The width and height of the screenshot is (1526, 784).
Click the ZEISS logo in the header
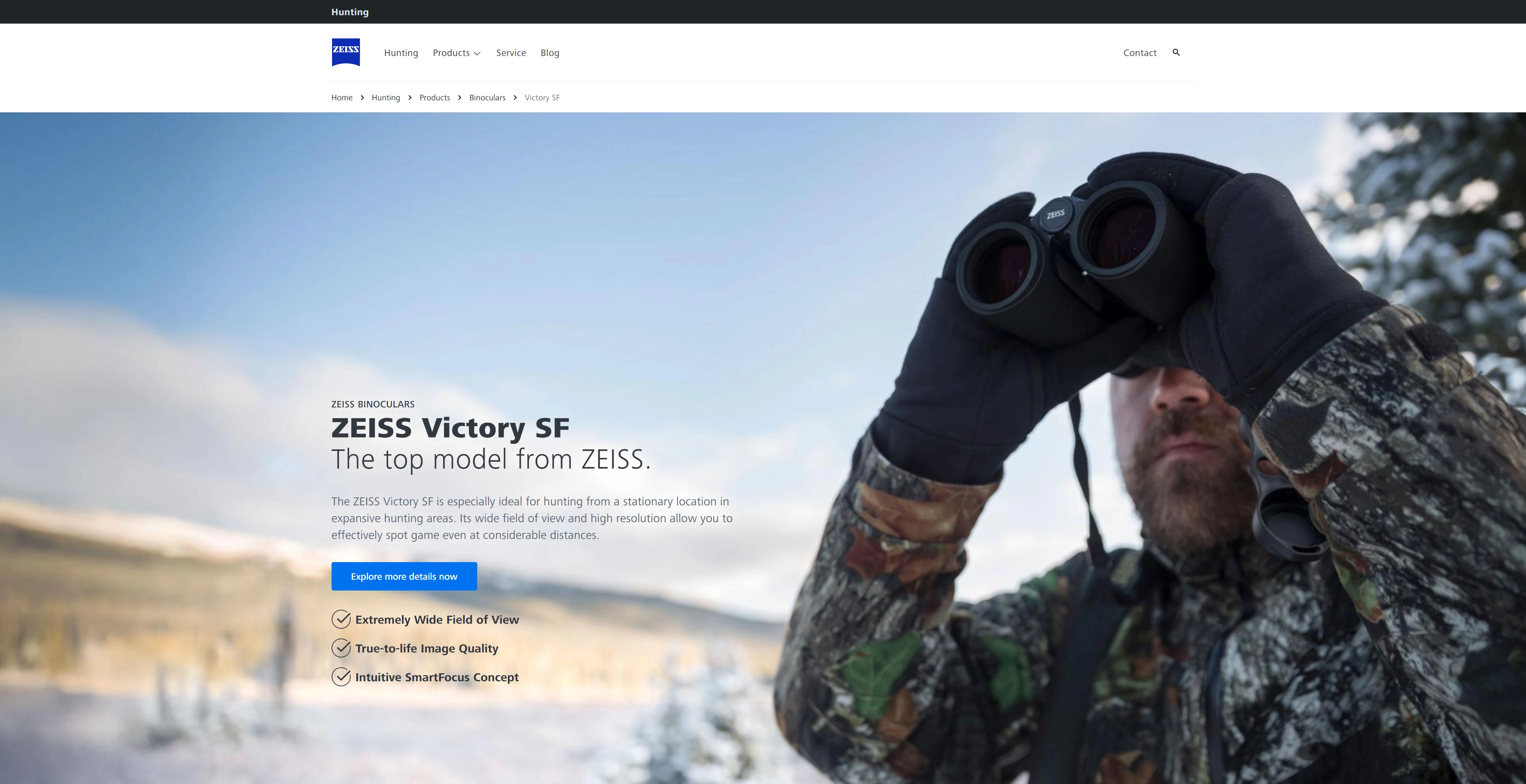pyautogui.click(x=345, y=52)
